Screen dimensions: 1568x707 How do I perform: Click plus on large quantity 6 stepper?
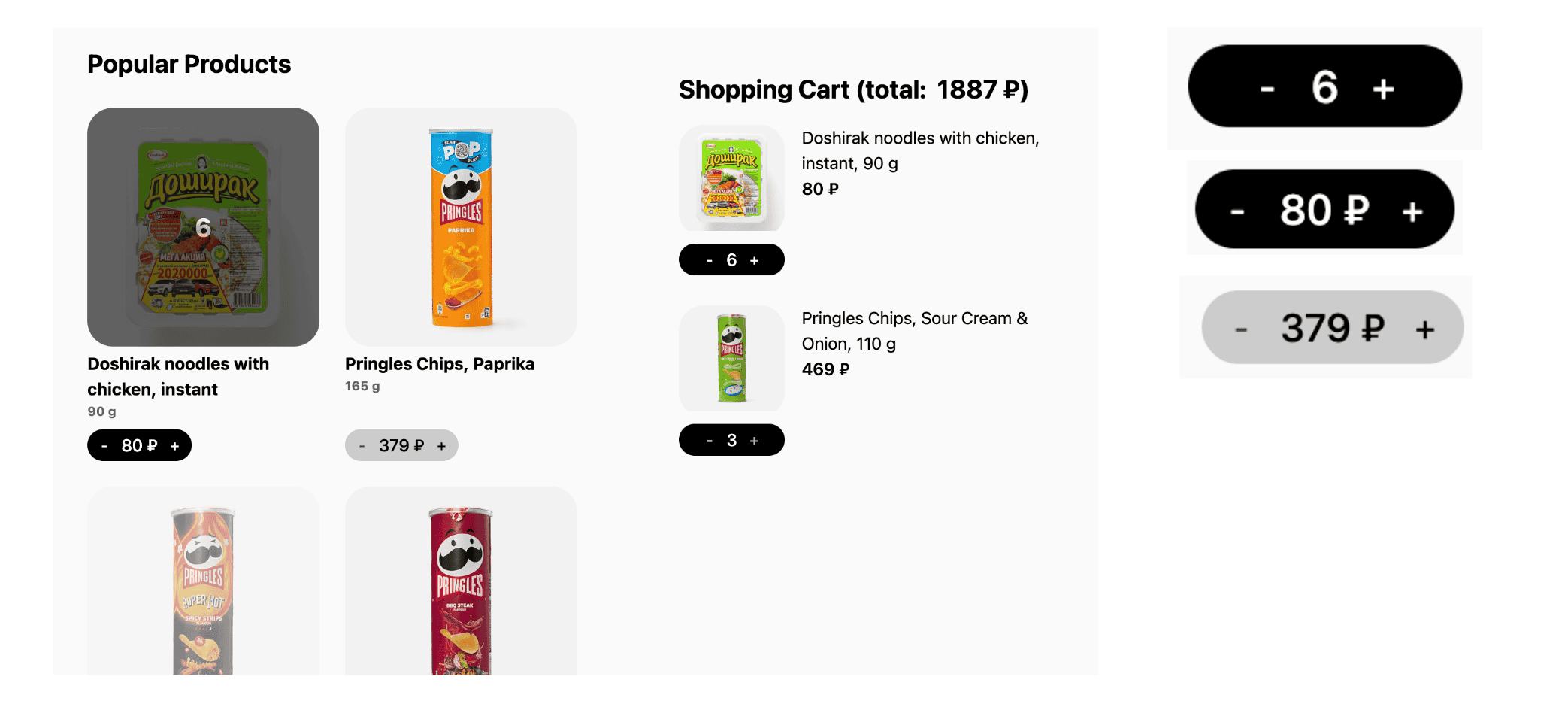[1383, 89]
